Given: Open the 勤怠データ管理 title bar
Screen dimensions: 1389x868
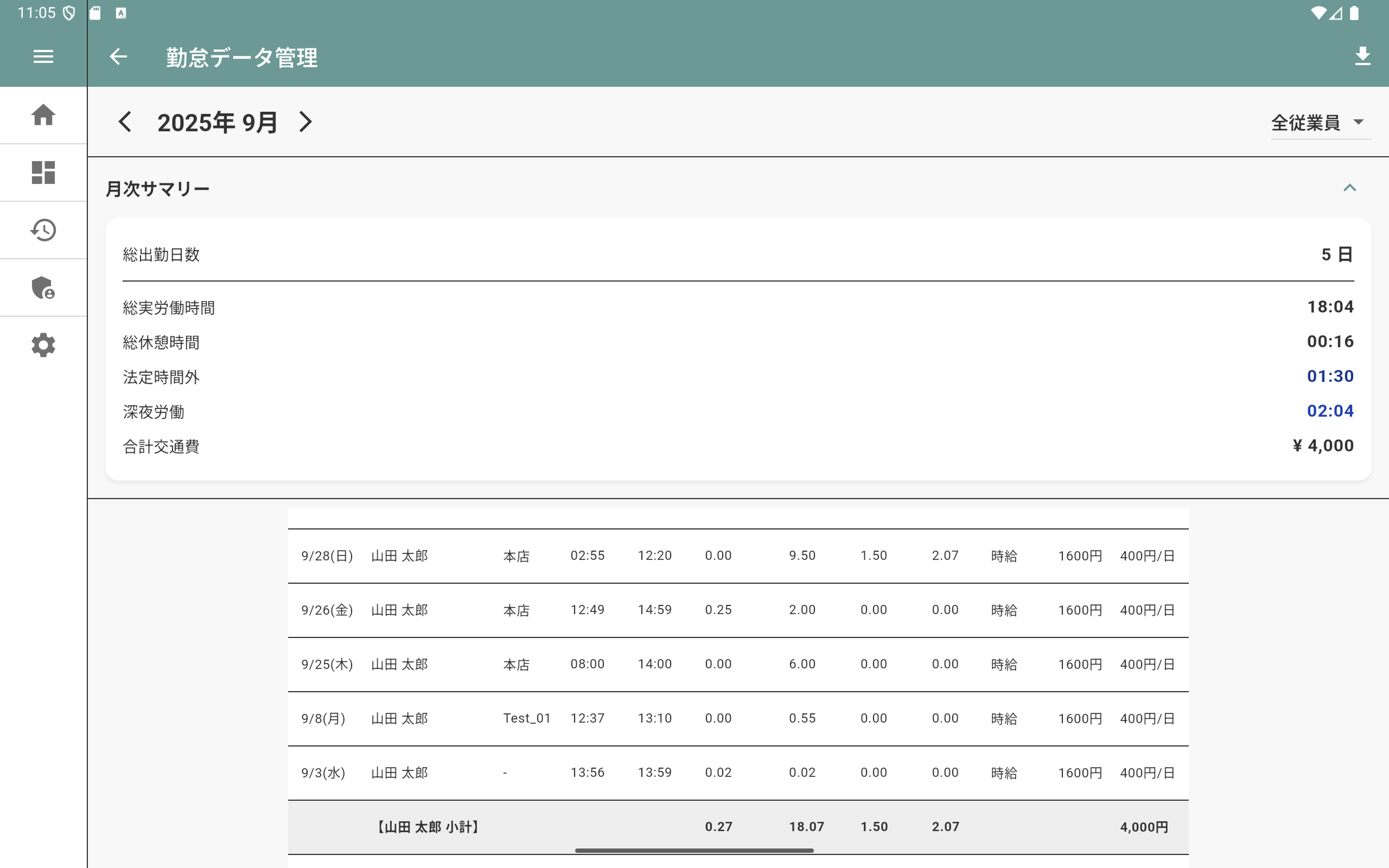Looking at the screenshot, I should tap(241, 56).
